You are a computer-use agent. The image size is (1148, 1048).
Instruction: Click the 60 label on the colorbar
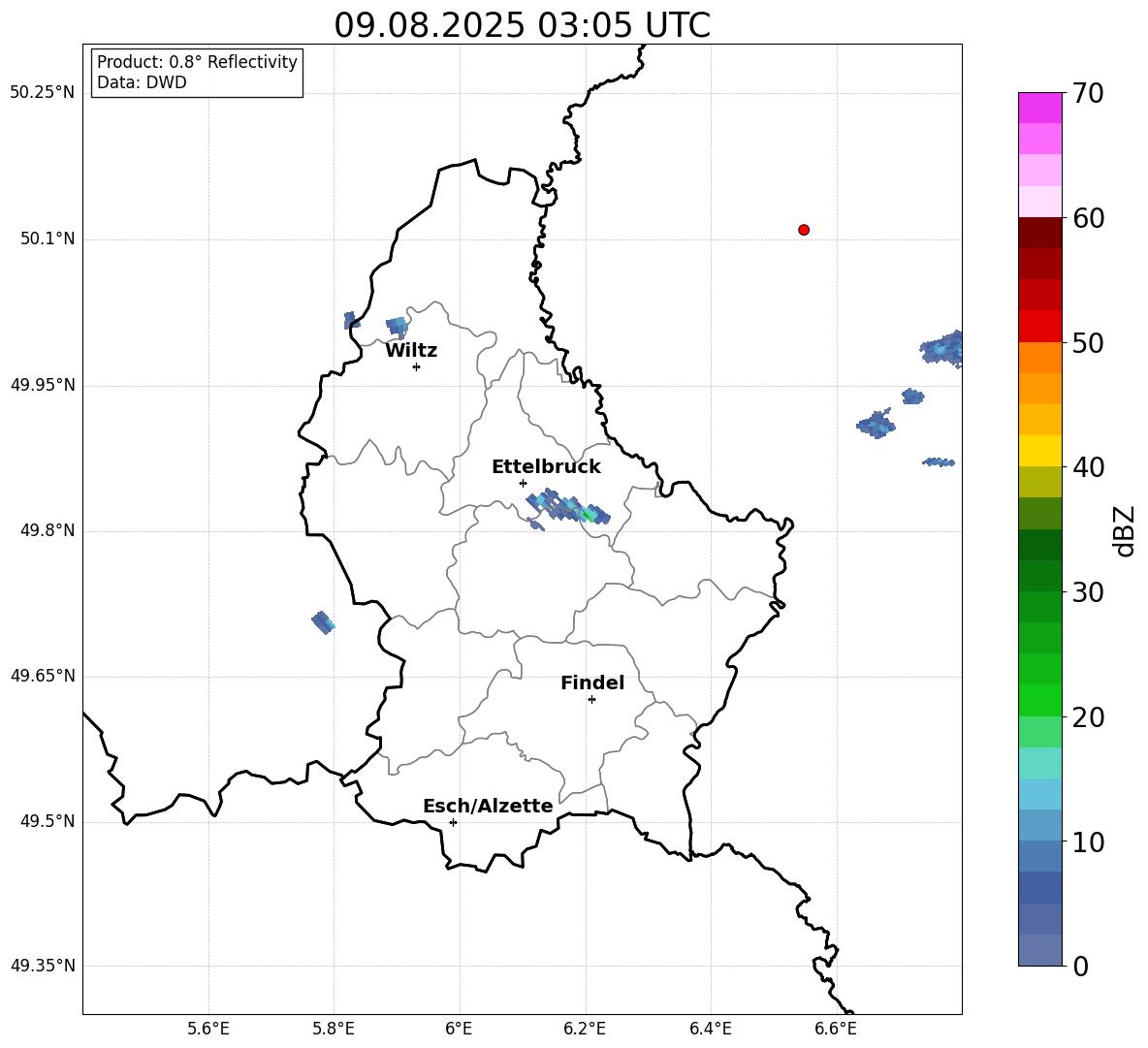1088,218
